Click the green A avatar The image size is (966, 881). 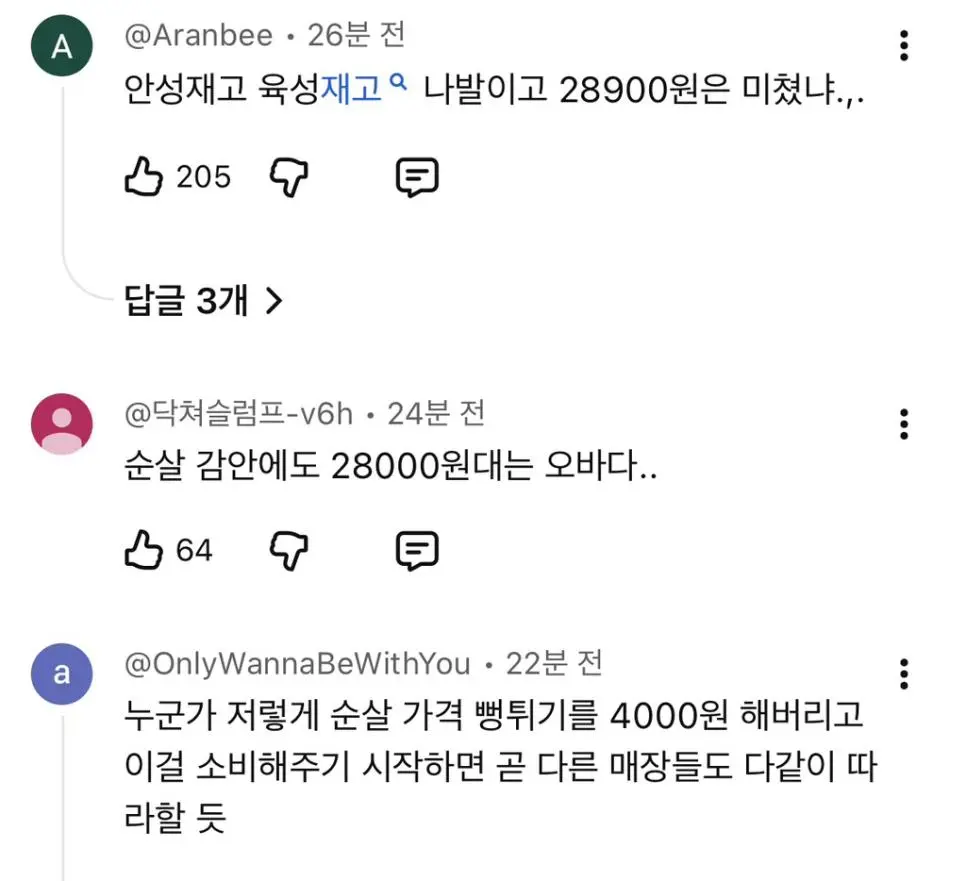coord(62,46)
